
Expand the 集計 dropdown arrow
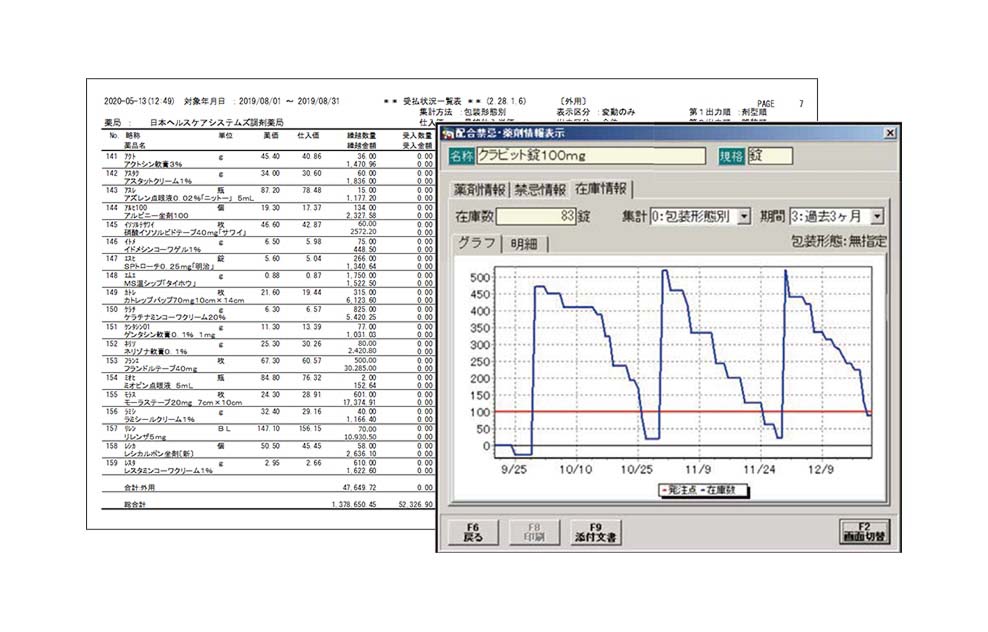click(743, 216)
